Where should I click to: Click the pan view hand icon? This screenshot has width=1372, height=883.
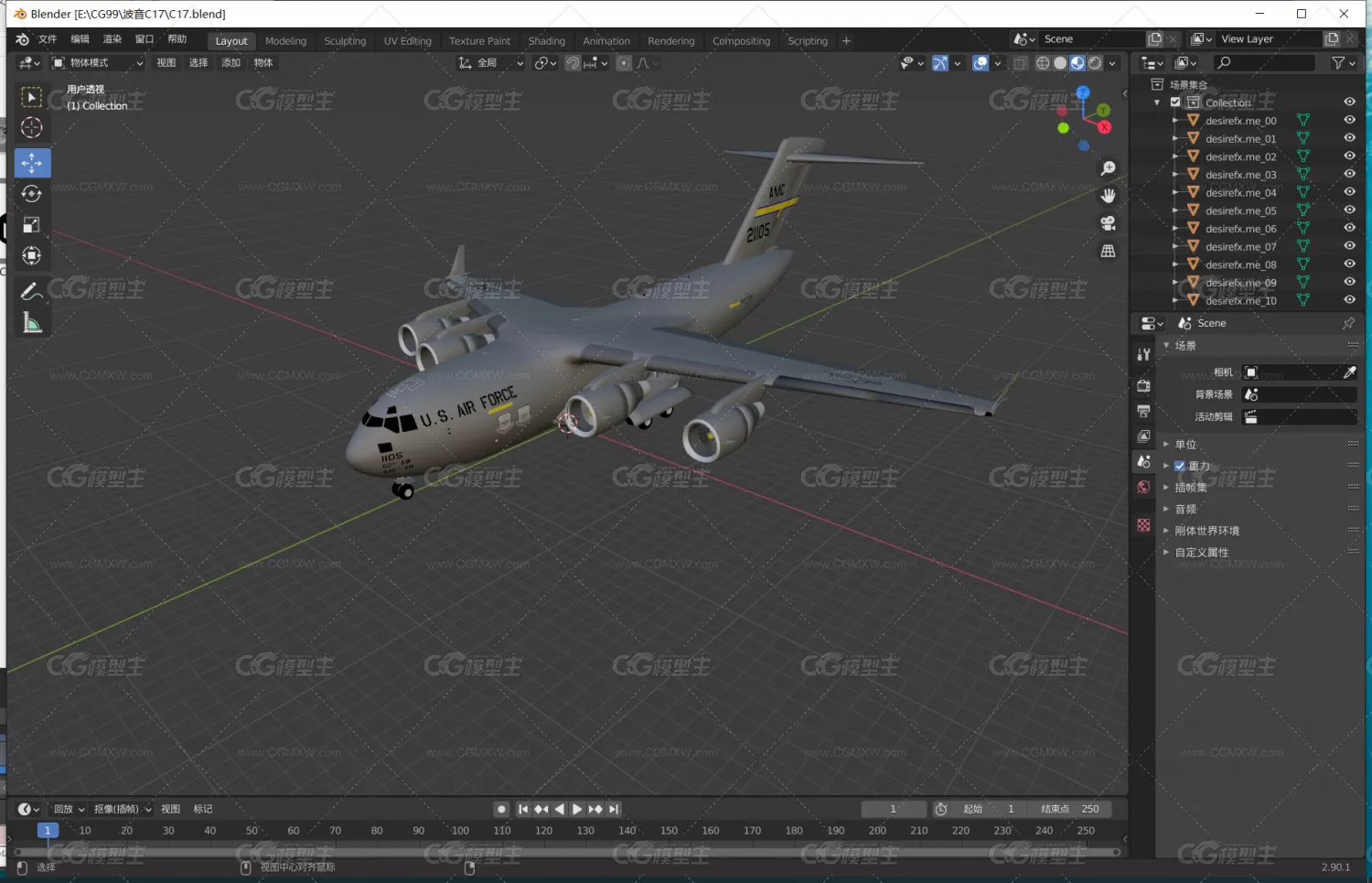tap(1109, 196)
